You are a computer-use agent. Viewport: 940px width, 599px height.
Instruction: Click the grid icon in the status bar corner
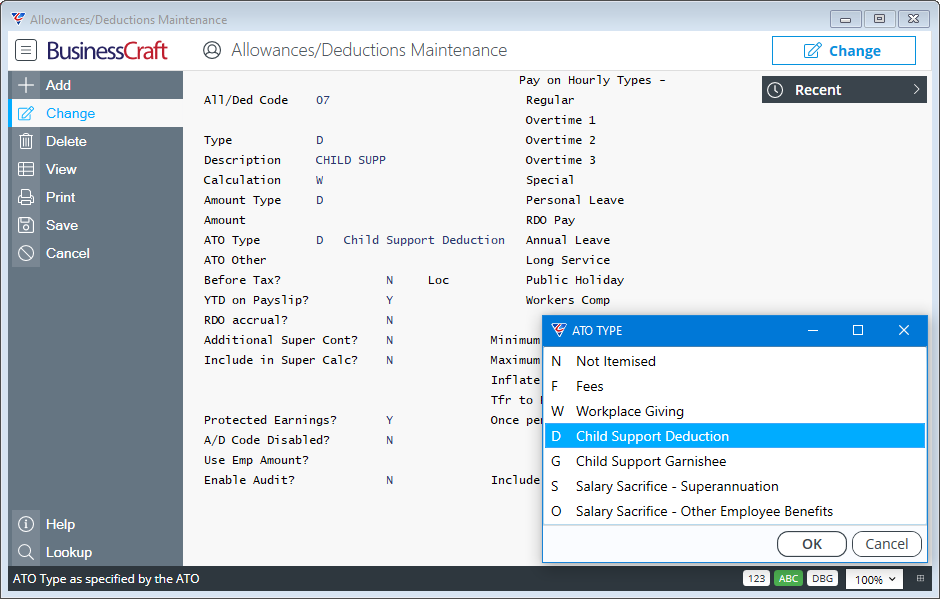point(920,579)
